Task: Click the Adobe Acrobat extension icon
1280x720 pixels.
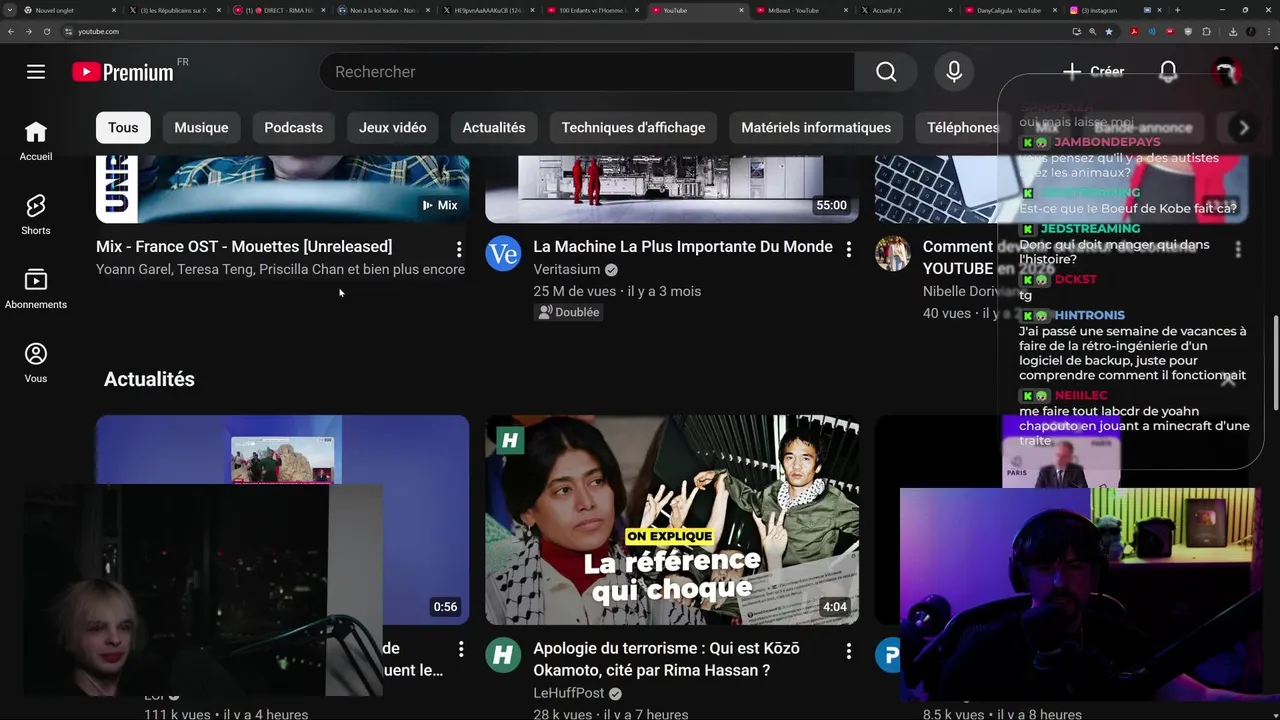Action: (x=1134, y=31)
